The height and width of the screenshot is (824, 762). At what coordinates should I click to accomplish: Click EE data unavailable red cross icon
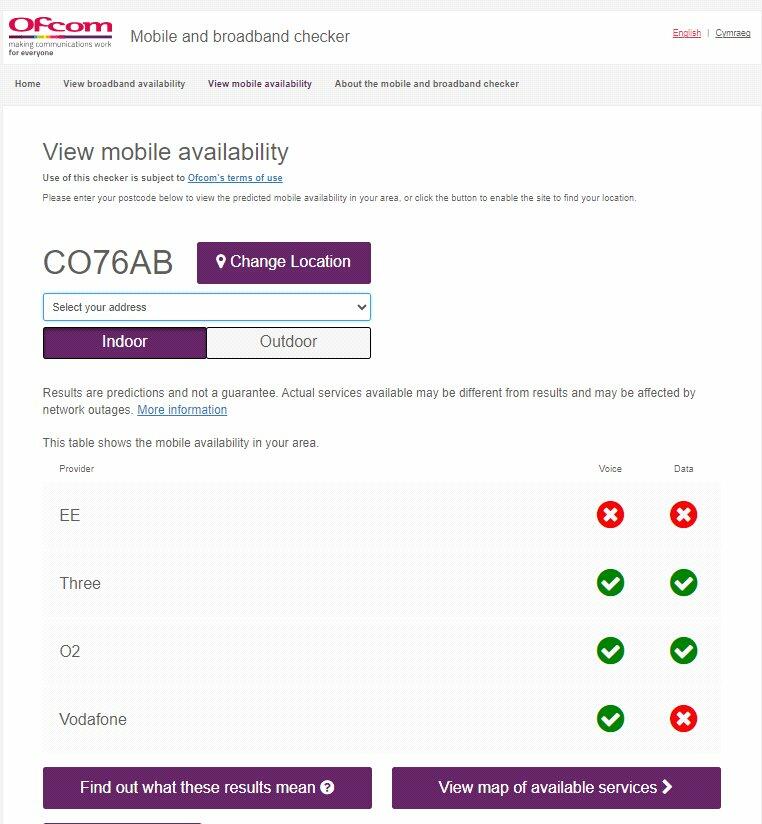coord(684,515)
